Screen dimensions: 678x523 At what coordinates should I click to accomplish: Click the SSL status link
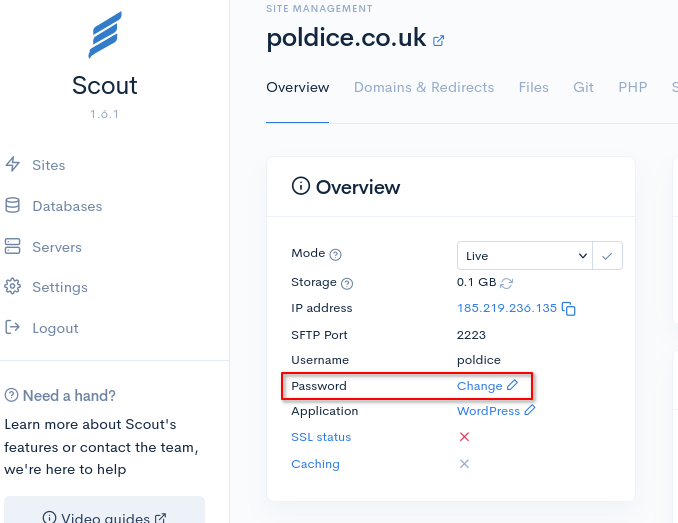(321, 437)
